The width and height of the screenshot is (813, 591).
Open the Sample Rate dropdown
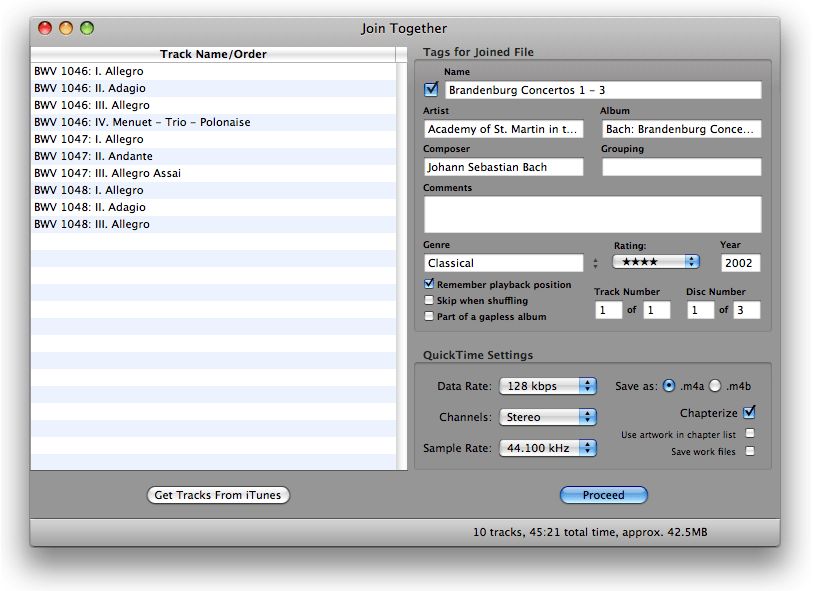548,448
